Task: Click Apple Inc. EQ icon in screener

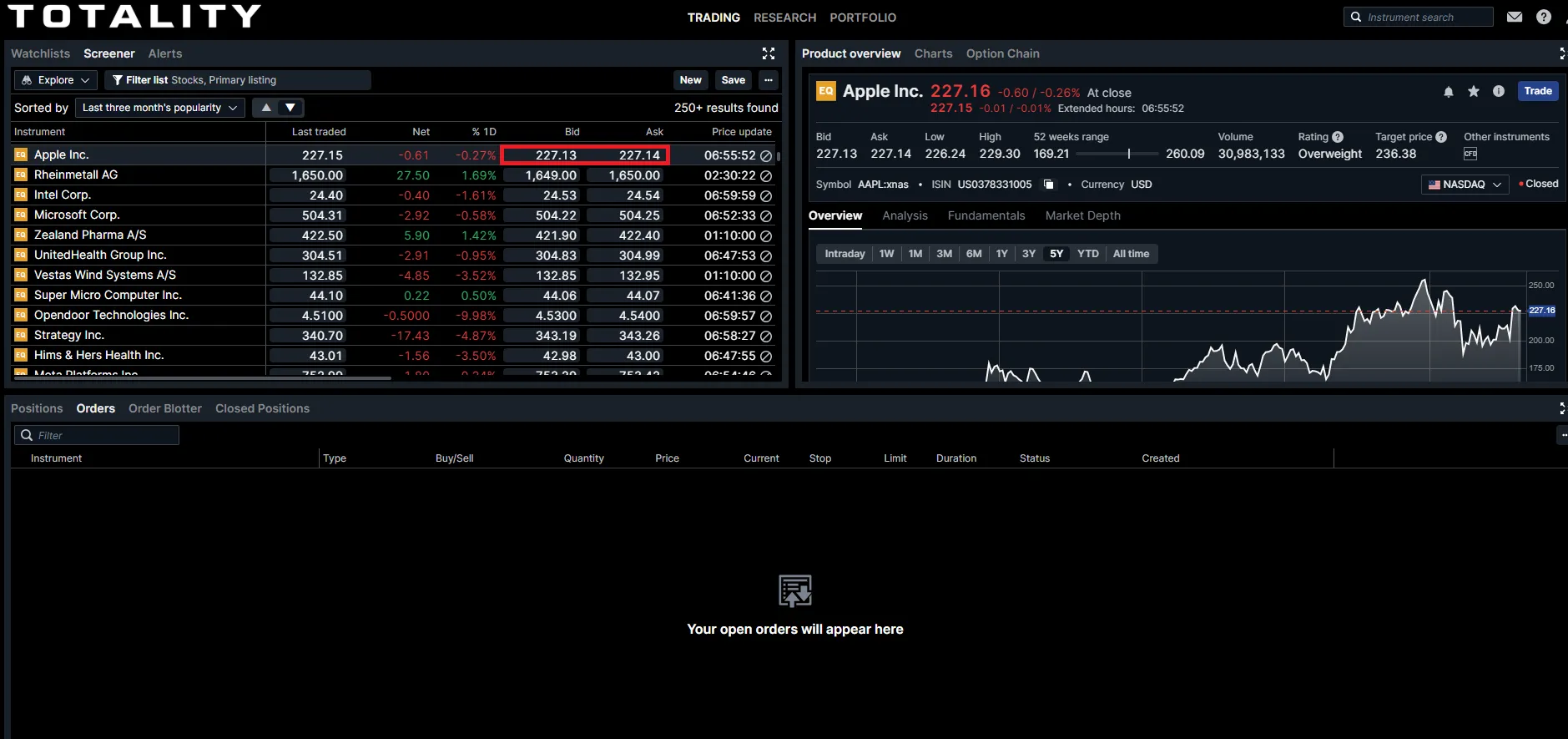Action: (21, 154)
